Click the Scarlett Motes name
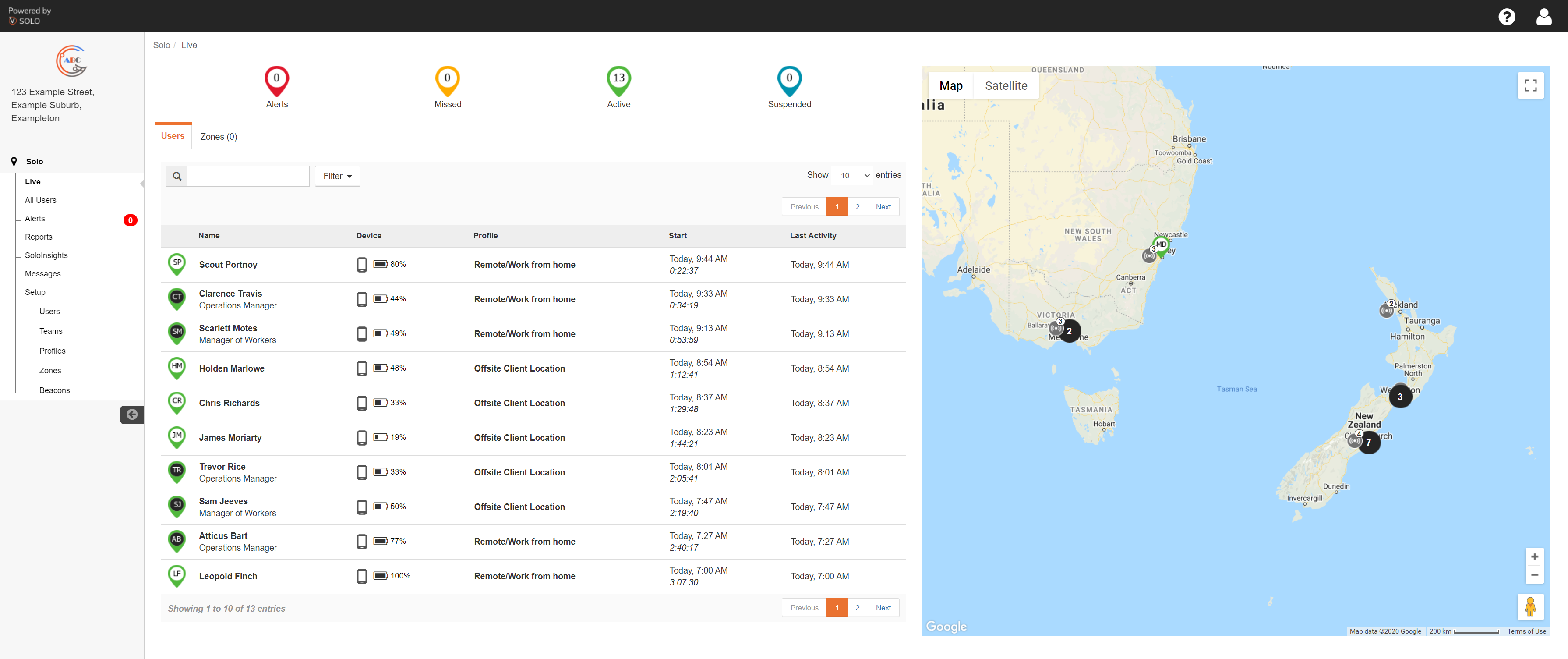Screen dimensions: 1568x659 pyautogui.click(x=228, y=328)
